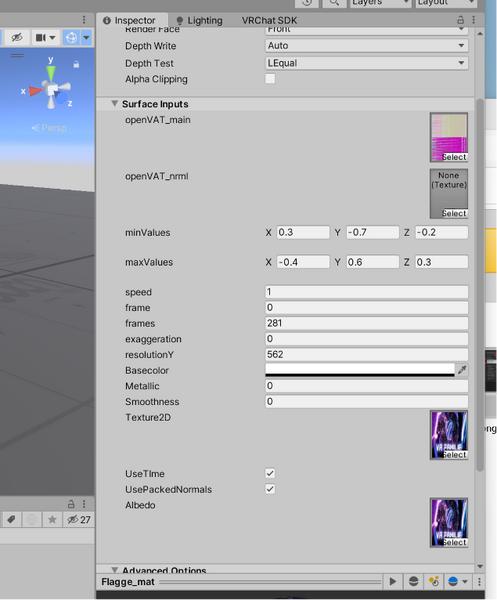The image size is (497, 600).
Task: Open the Layers dropdown in top toolbar
Action: pyautogui.click(x=380, y=3)
